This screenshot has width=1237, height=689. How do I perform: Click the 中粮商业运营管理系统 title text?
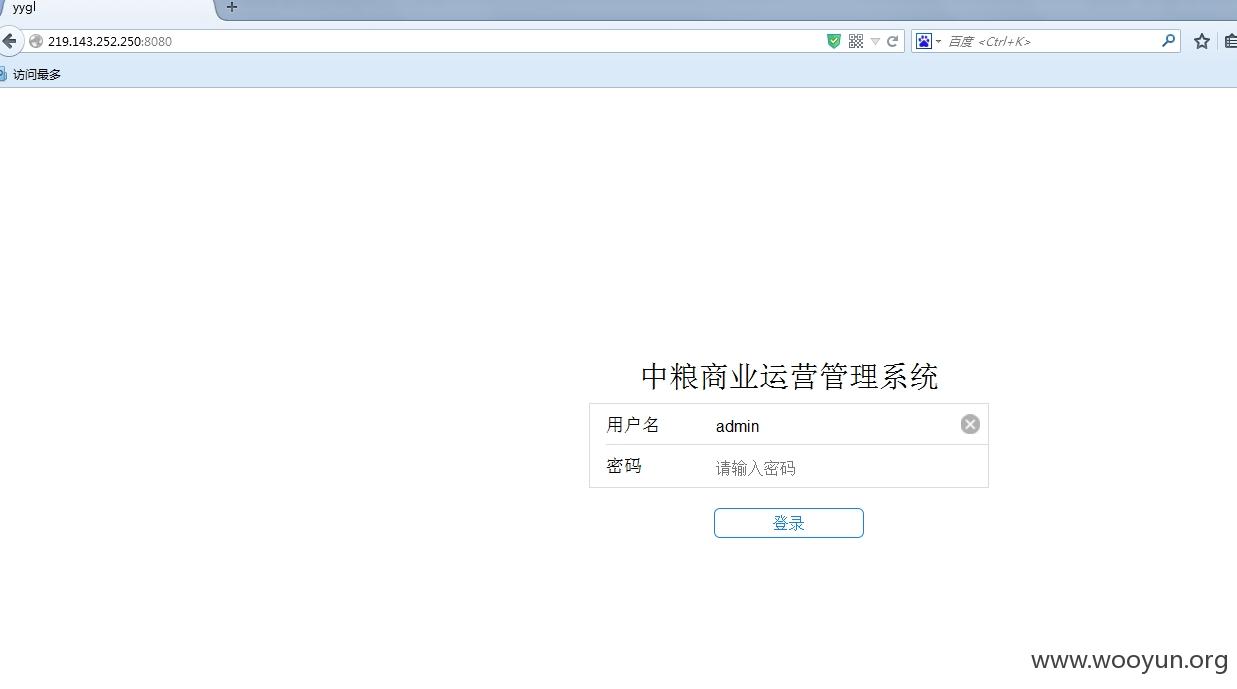click(790, 376)
